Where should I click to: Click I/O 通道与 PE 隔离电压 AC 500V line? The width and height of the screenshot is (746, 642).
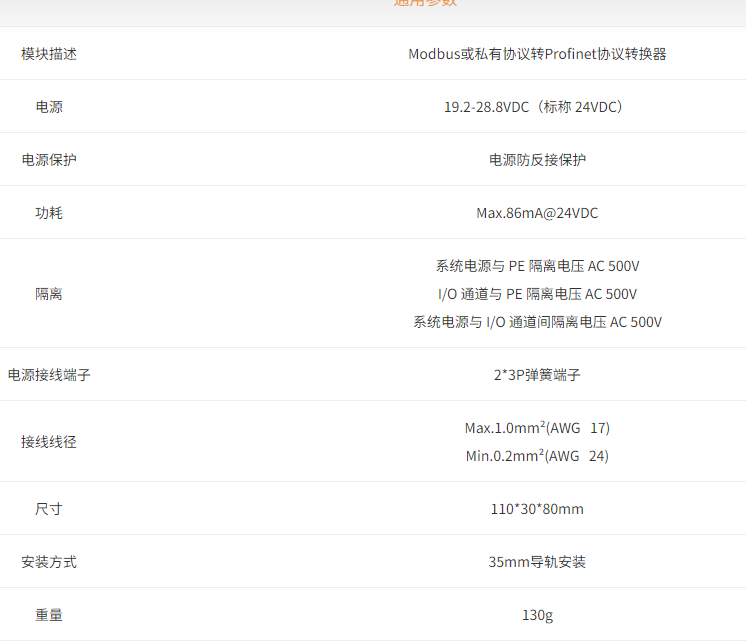click(537, 294)
